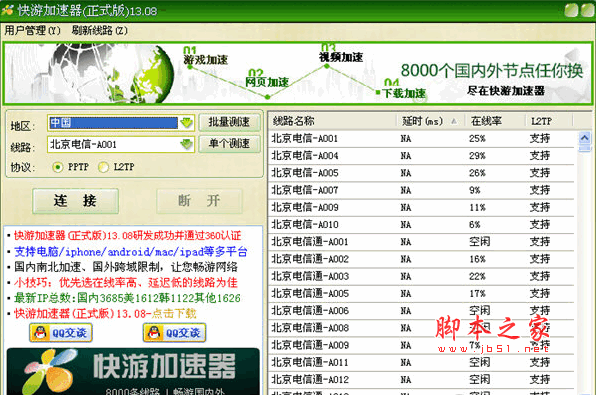Click the 快游加速器 logo banner at bottom

point(133,371)
